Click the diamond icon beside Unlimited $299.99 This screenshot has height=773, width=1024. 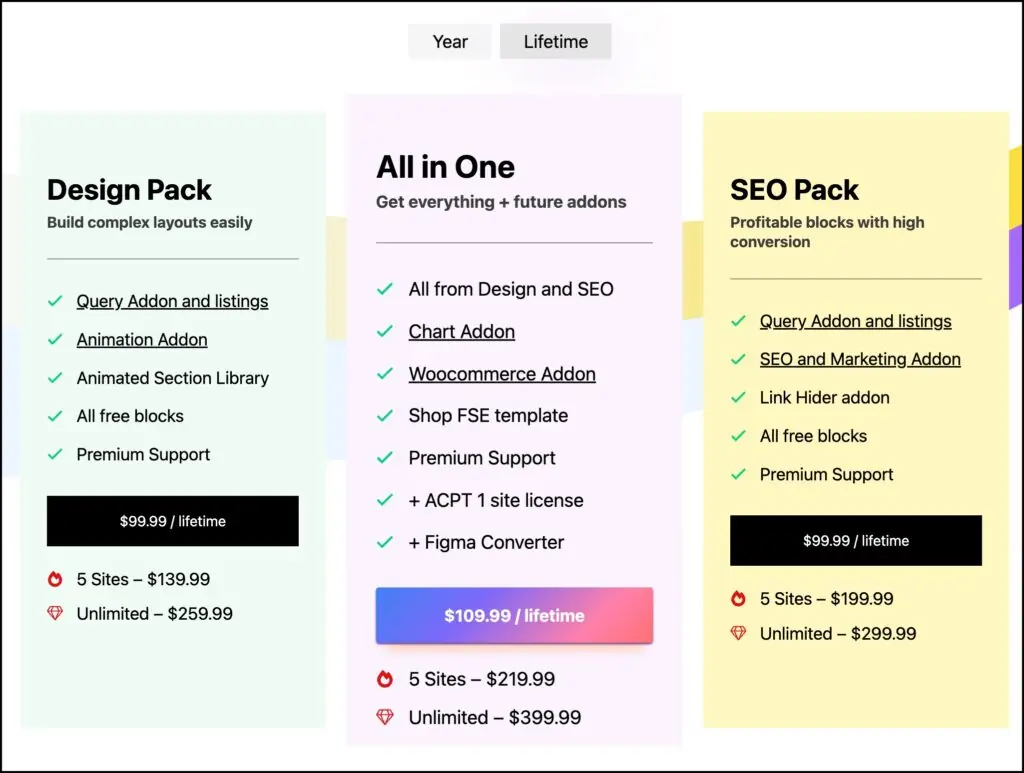tap(739, 633)
